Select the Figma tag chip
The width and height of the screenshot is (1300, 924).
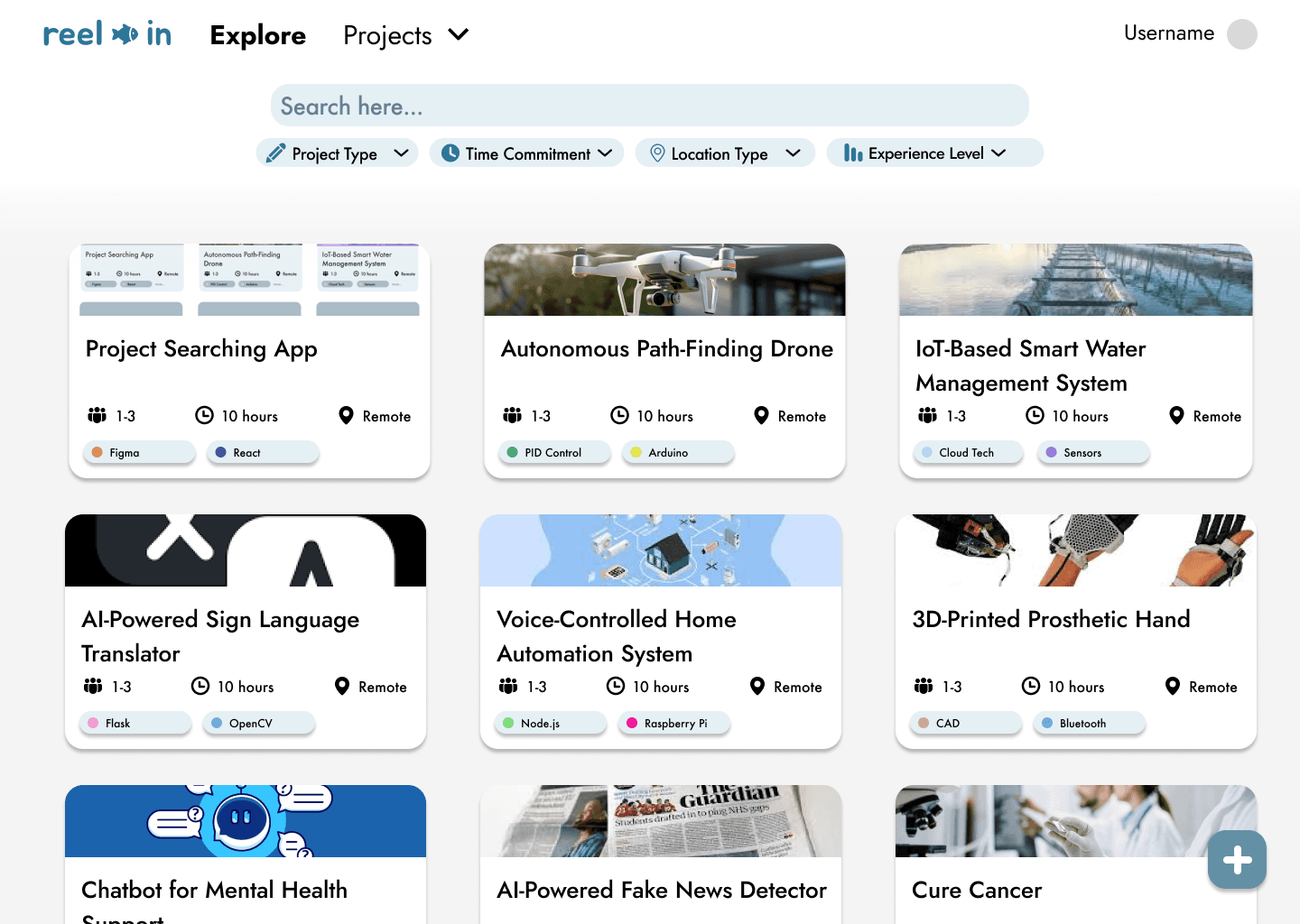(x=140, y=452)
